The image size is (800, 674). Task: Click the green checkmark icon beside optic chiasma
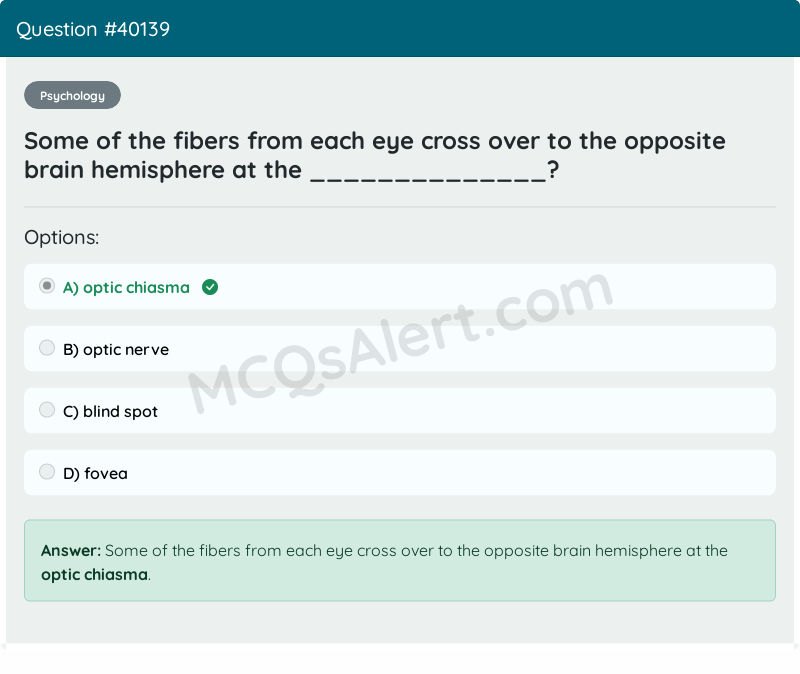coord(210,287)
